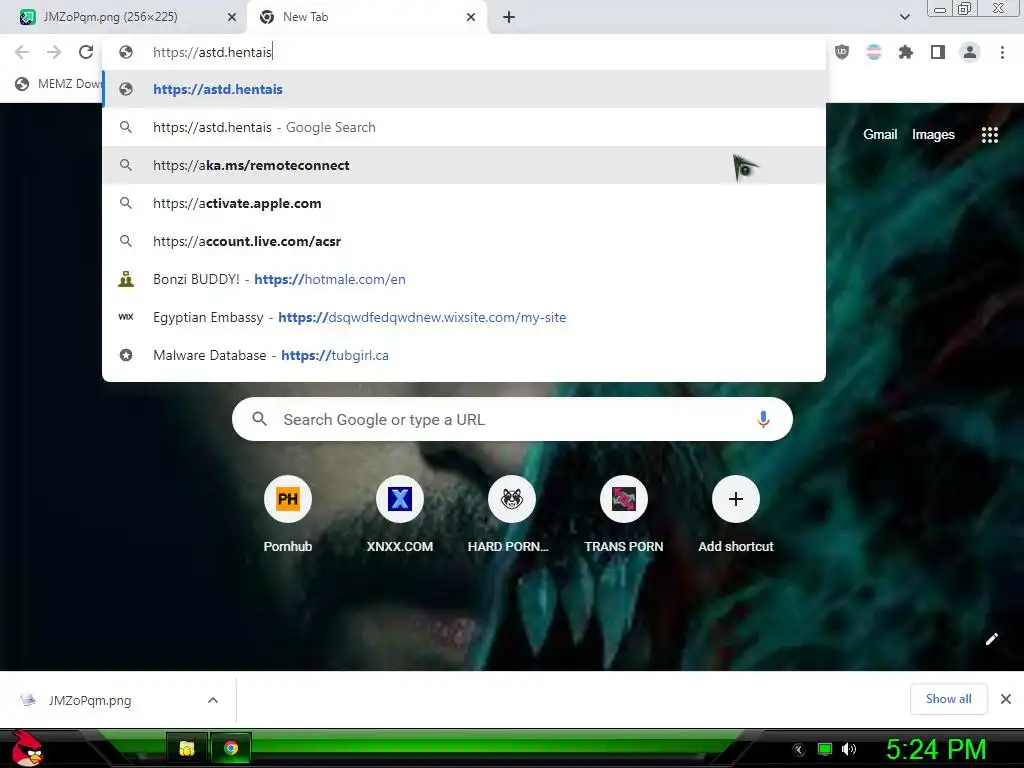Click the search icon in the Google search box

(259, 419)
